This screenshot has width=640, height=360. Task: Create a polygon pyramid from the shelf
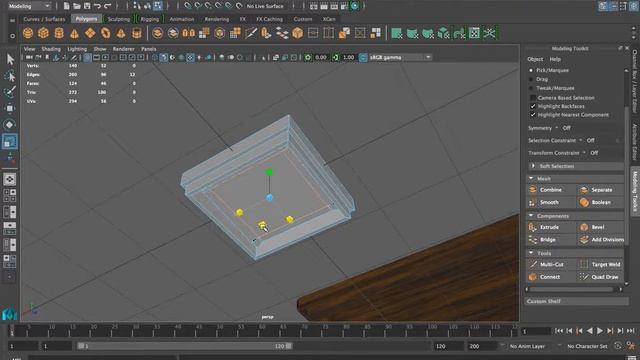pos(121,33)
